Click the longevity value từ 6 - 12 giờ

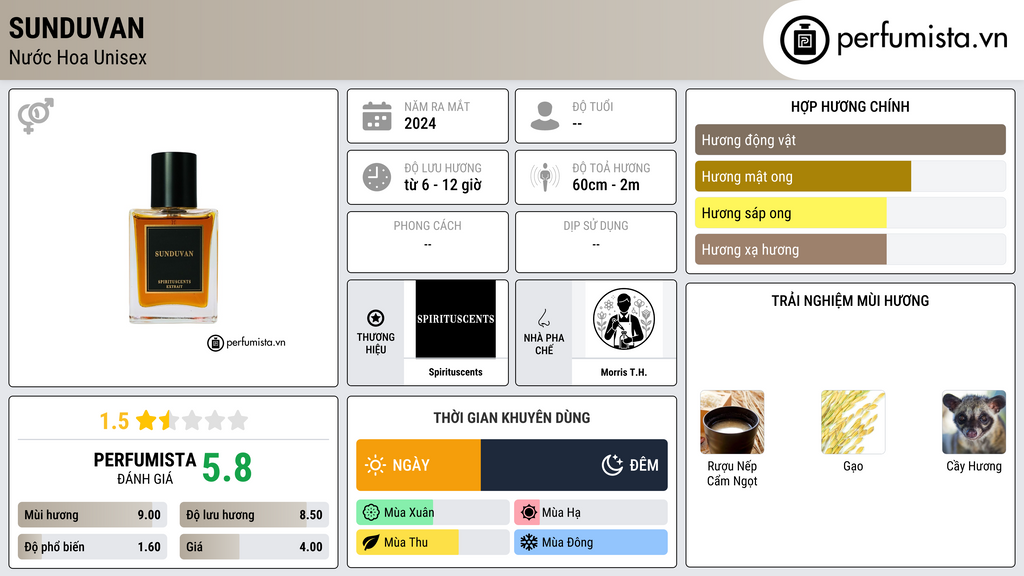tap(443, 185)
